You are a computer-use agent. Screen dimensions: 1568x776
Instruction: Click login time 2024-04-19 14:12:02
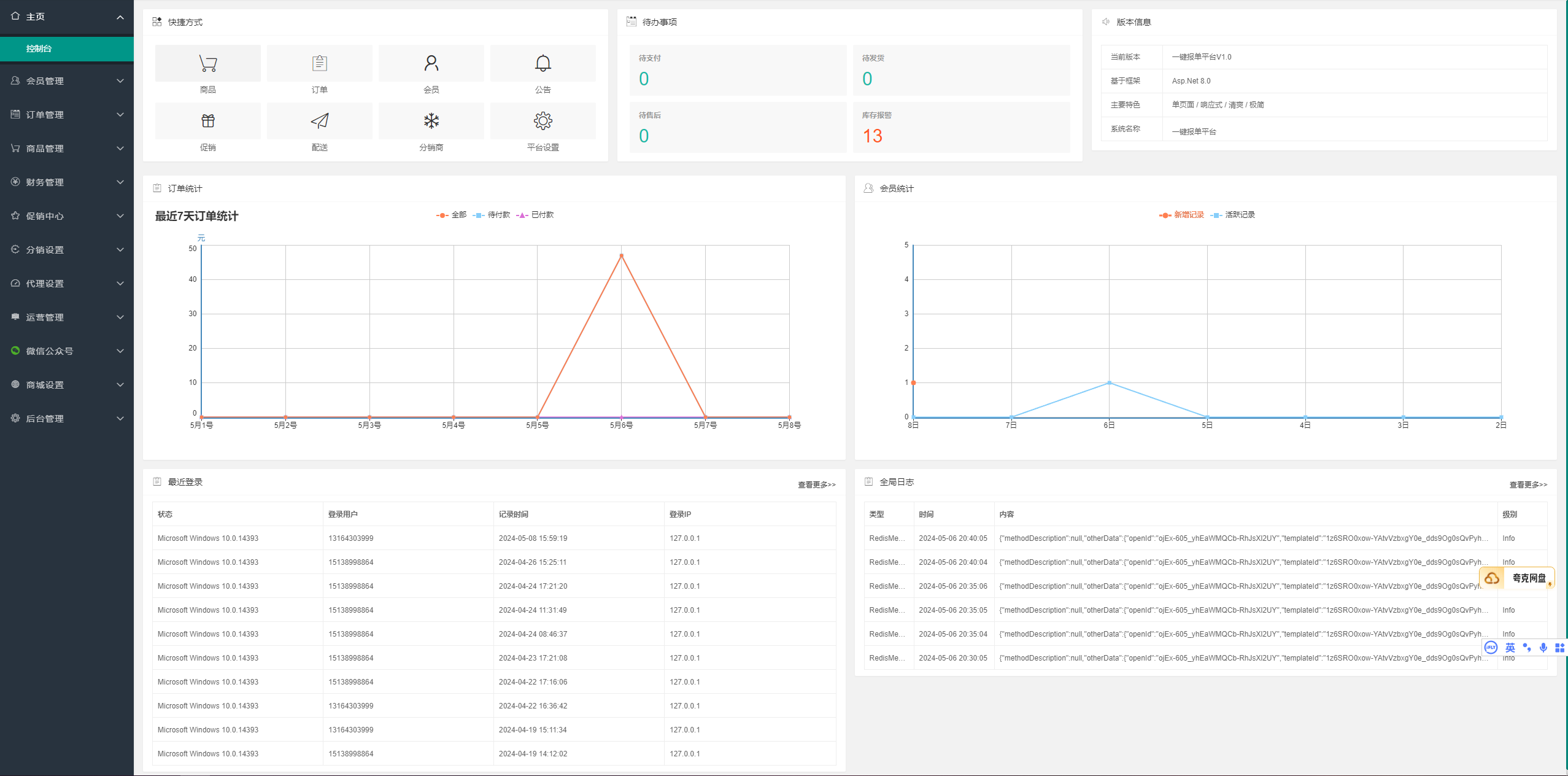point(533,754)
